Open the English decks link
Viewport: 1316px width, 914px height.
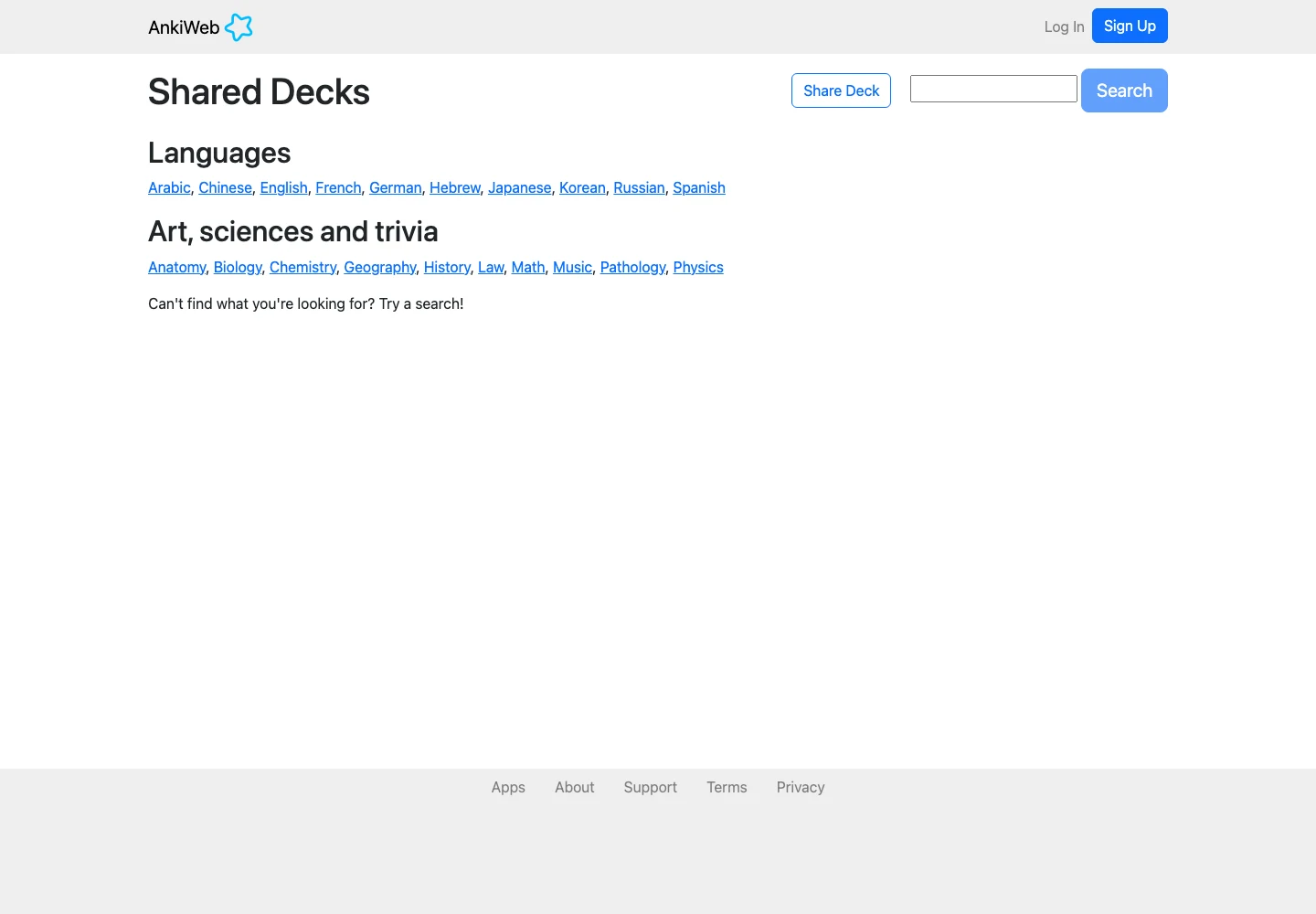coord(283,187)
